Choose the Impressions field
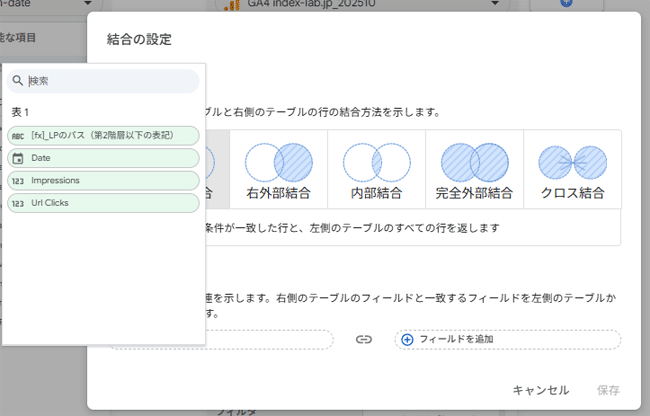 point(103,181)
